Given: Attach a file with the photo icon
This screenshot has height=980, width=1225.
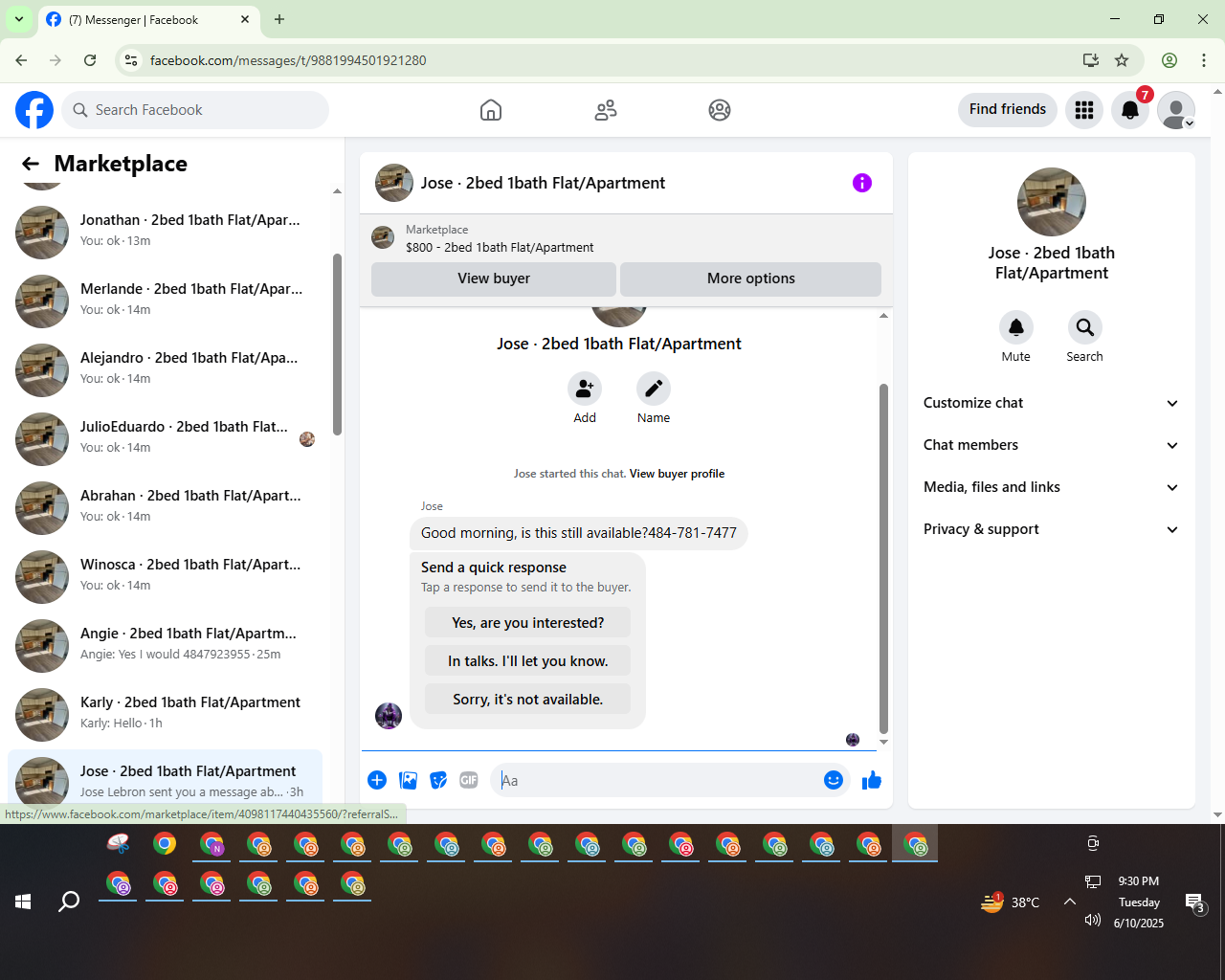Looking at the screenshot, I should coord(408,780).
